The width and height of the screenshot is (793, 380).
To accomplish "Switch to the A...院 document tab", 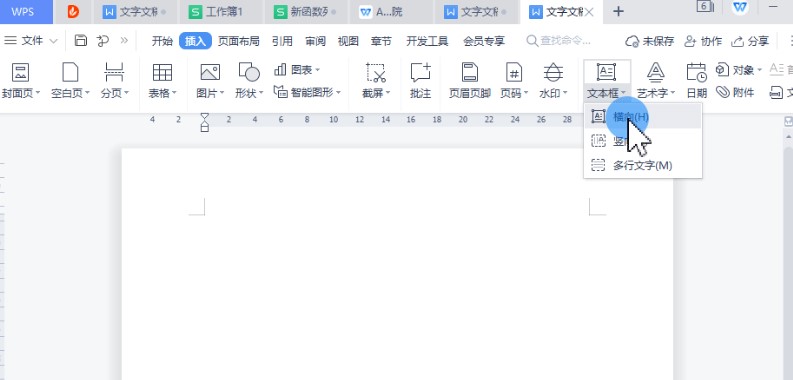I will 390,12.
